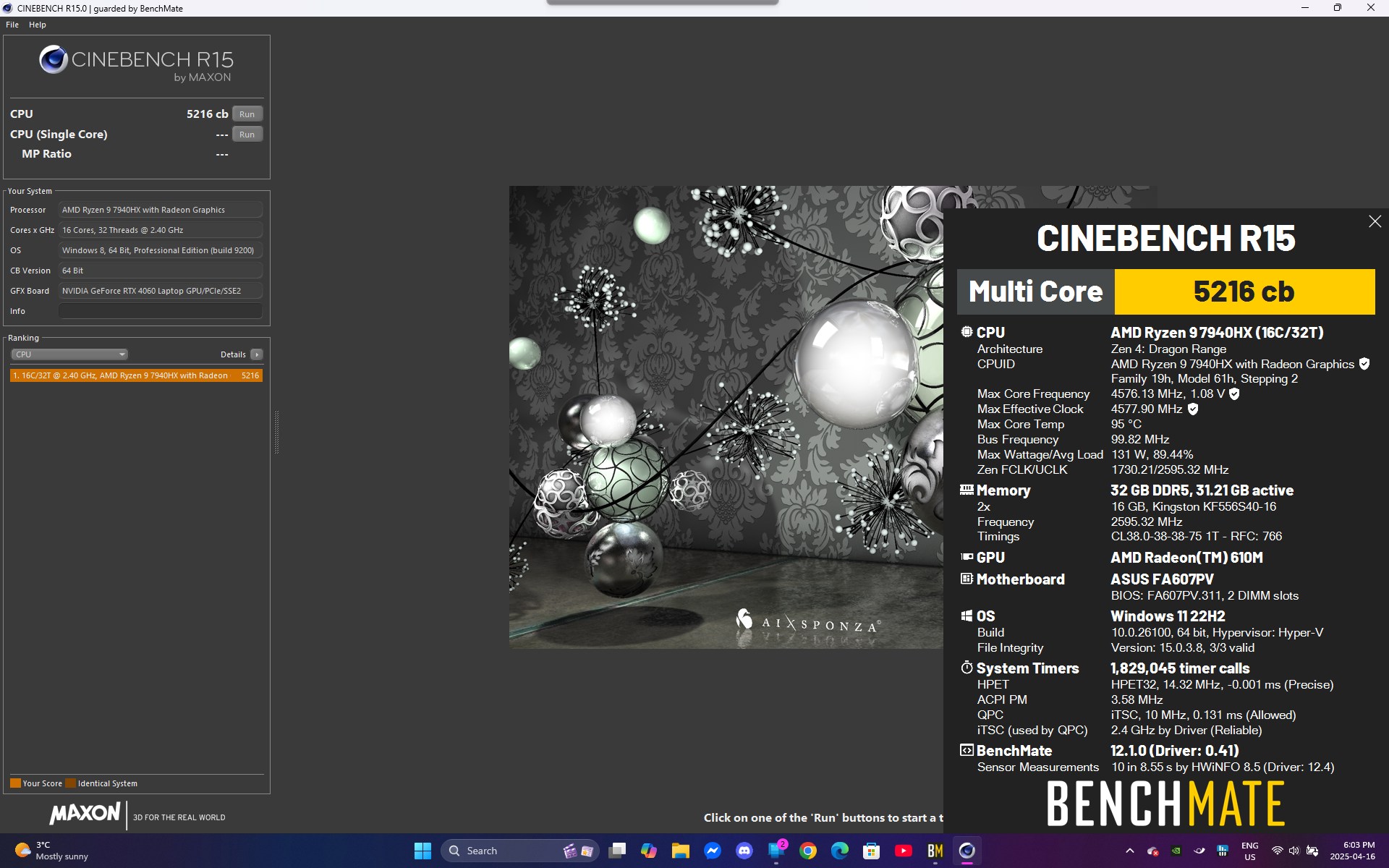
Task: Run the CPU (Single Core) benchmark
Action: [247, 135]
